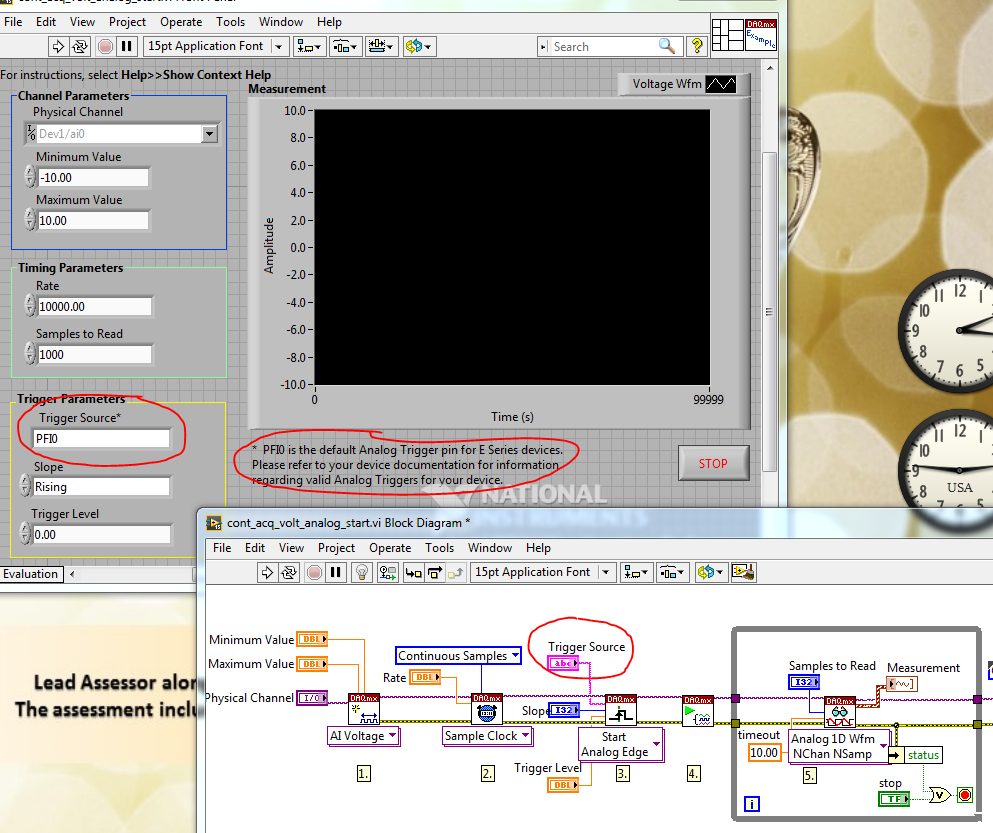Screen dimensions: 993x833
Task: Click Context Help question mark icon
Action: 697,46
